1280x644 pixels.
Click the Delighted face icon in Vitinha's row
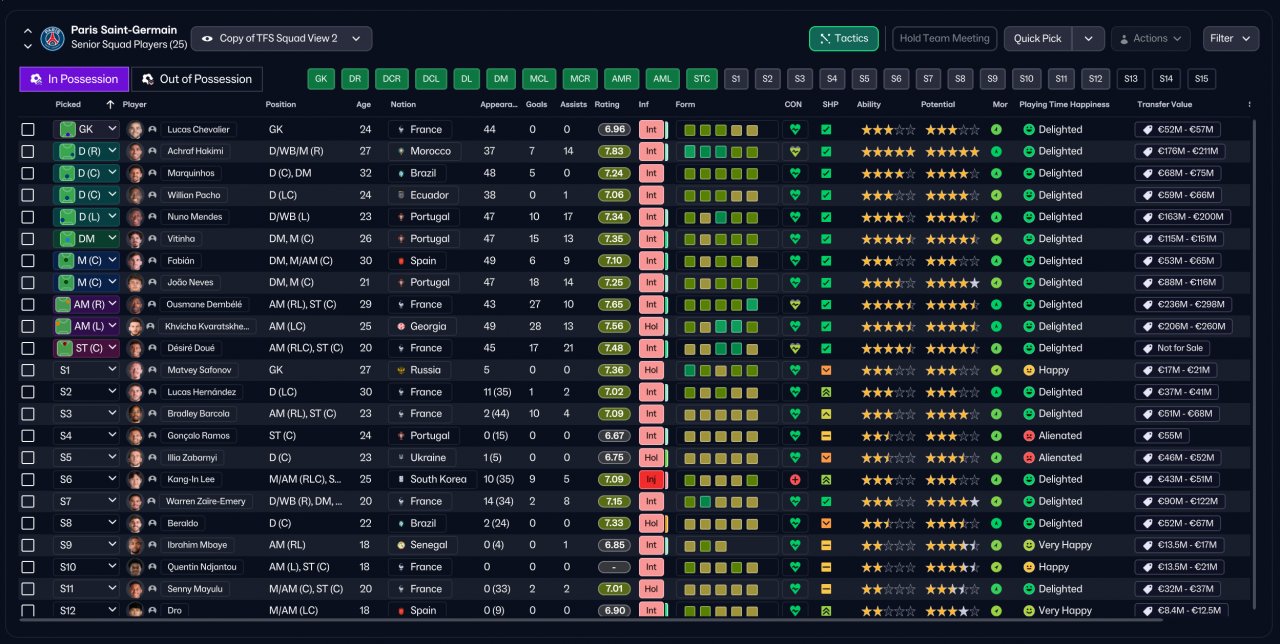pos(1028,239)
